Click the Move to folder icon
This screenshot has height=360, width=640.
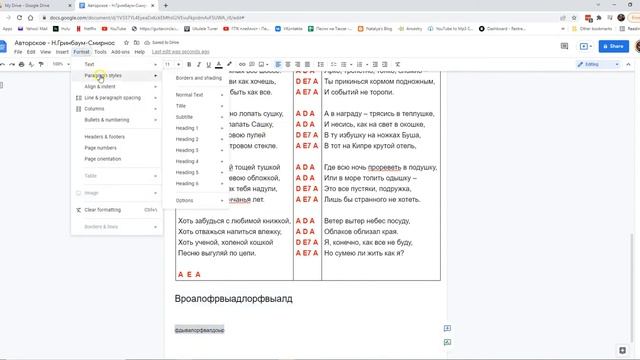tap(136, 42)
